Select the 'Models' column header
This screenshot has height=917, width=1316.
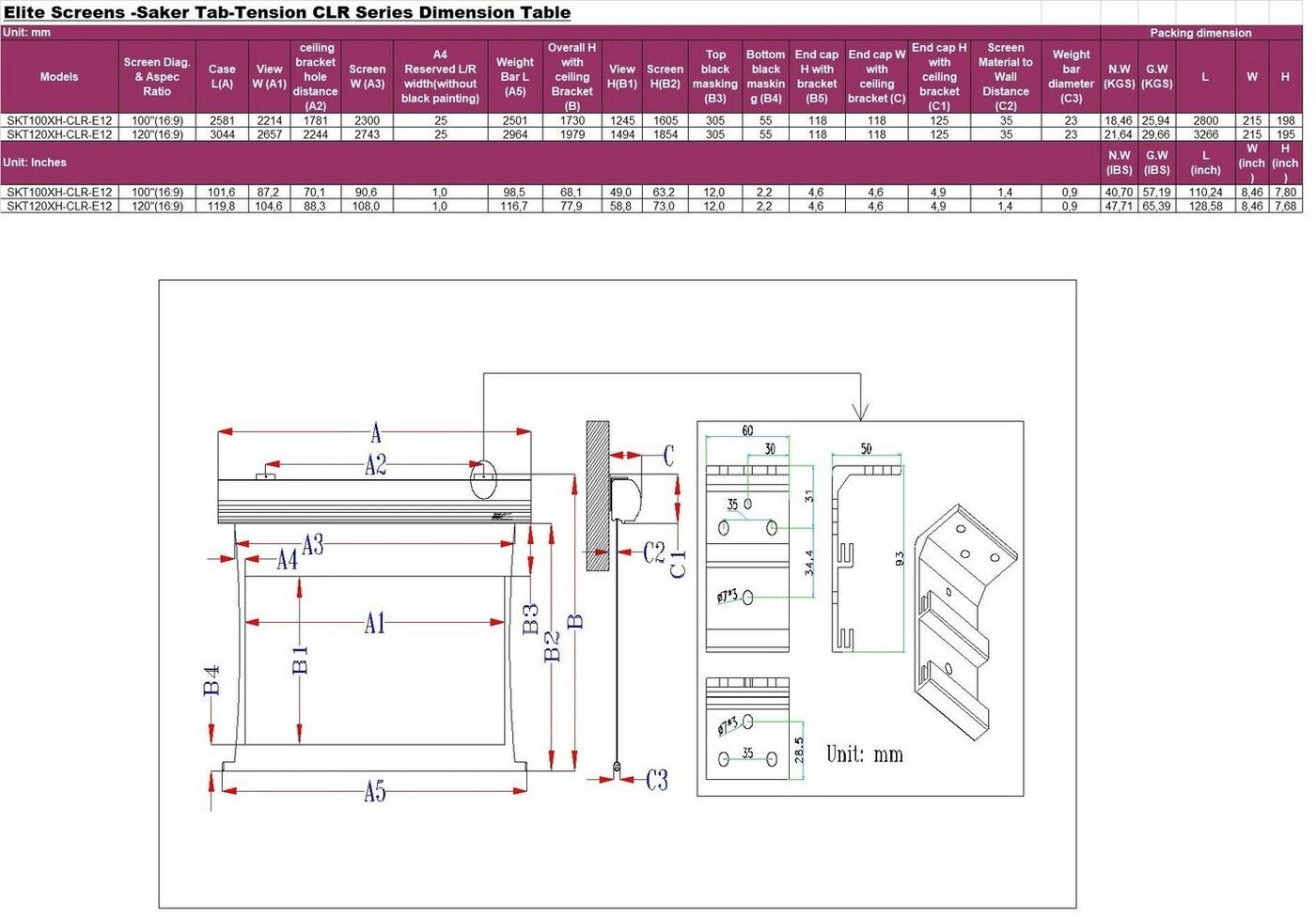[x=59, y=77]
